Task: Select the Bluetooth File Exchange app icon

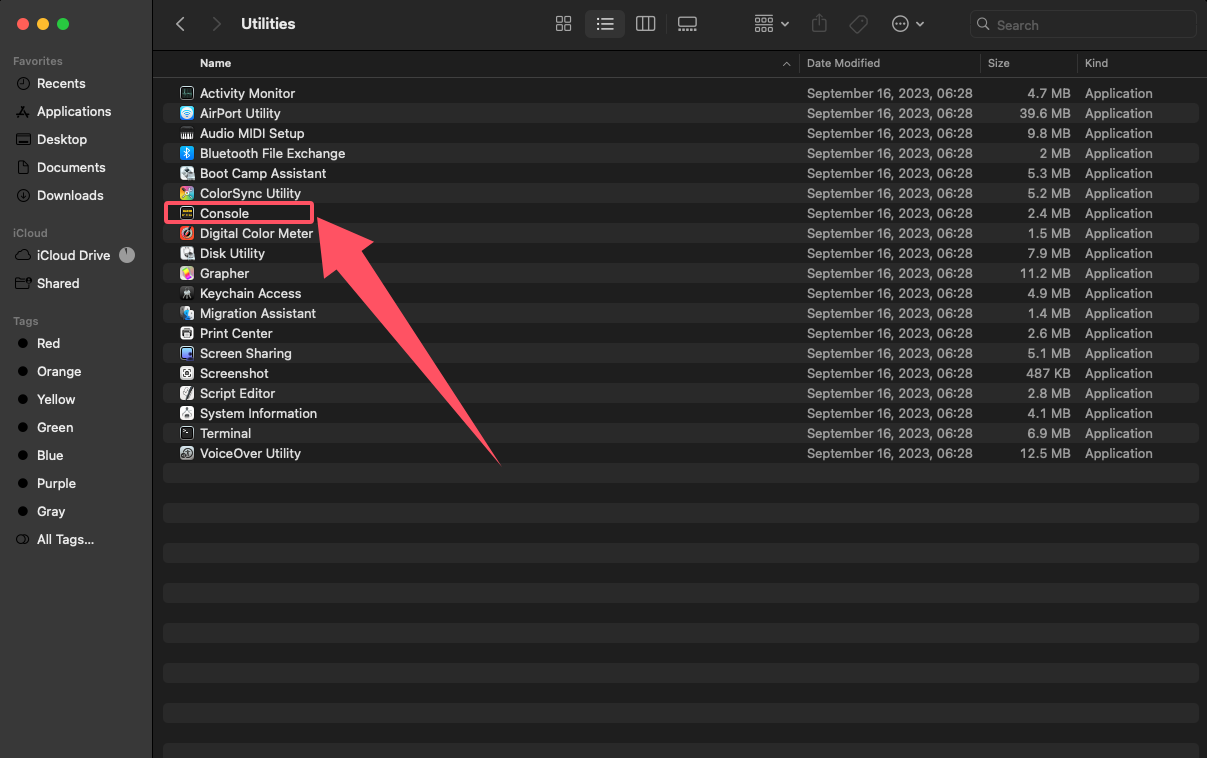Action: [x=187, y=153]
